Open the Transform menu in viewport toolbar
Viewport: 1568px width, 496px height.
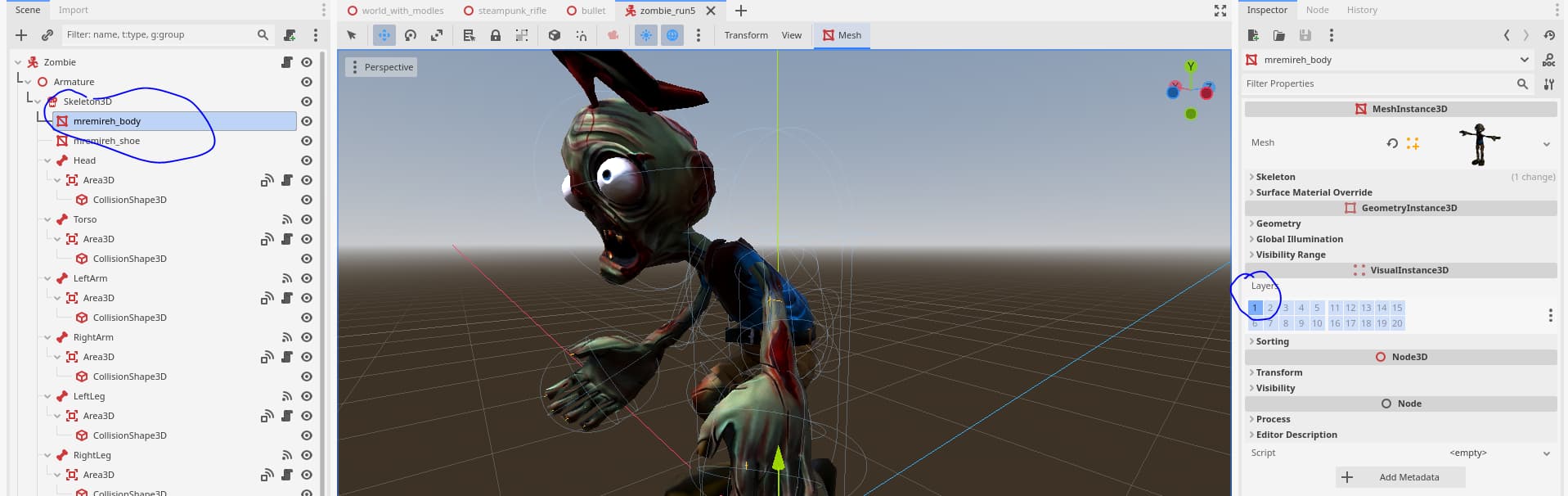click(746, 35)
